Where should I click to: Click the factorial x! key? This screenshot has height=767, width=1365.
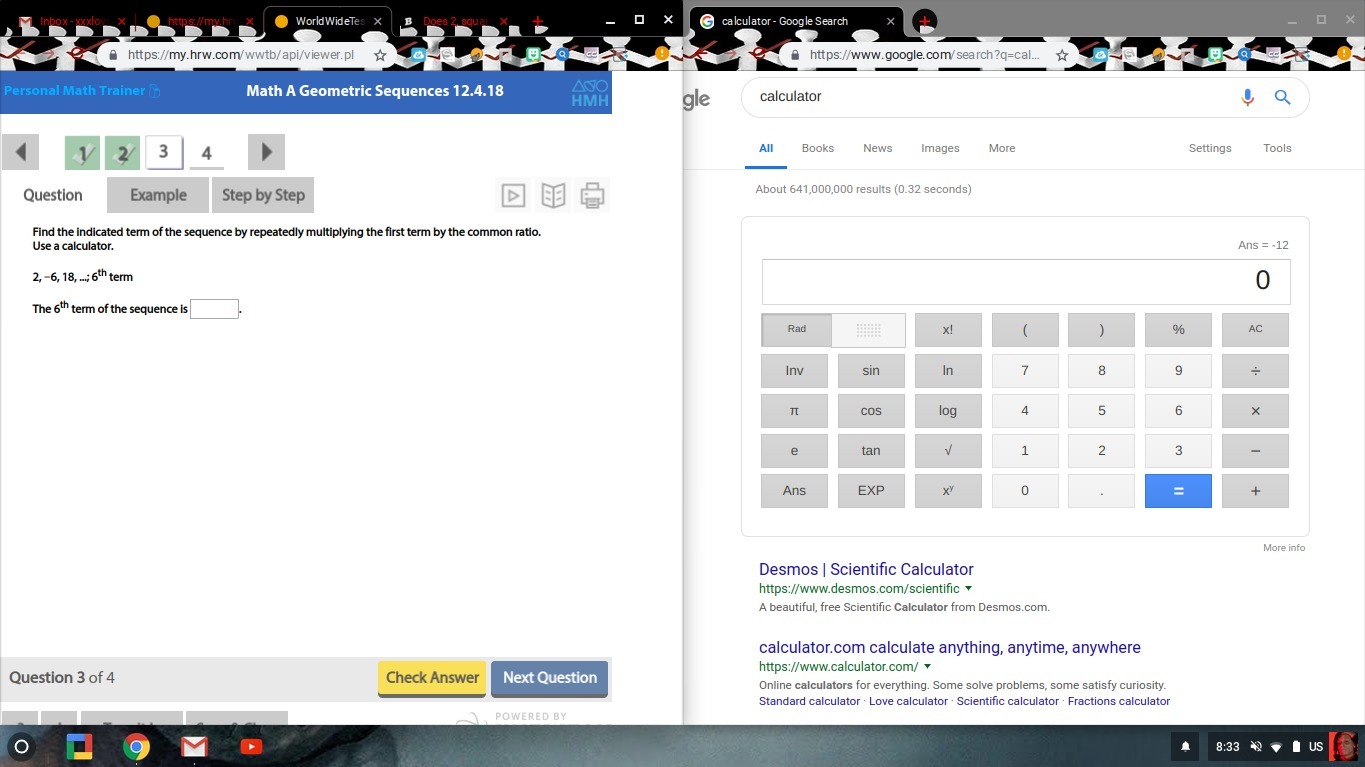(x=948, y=329)
